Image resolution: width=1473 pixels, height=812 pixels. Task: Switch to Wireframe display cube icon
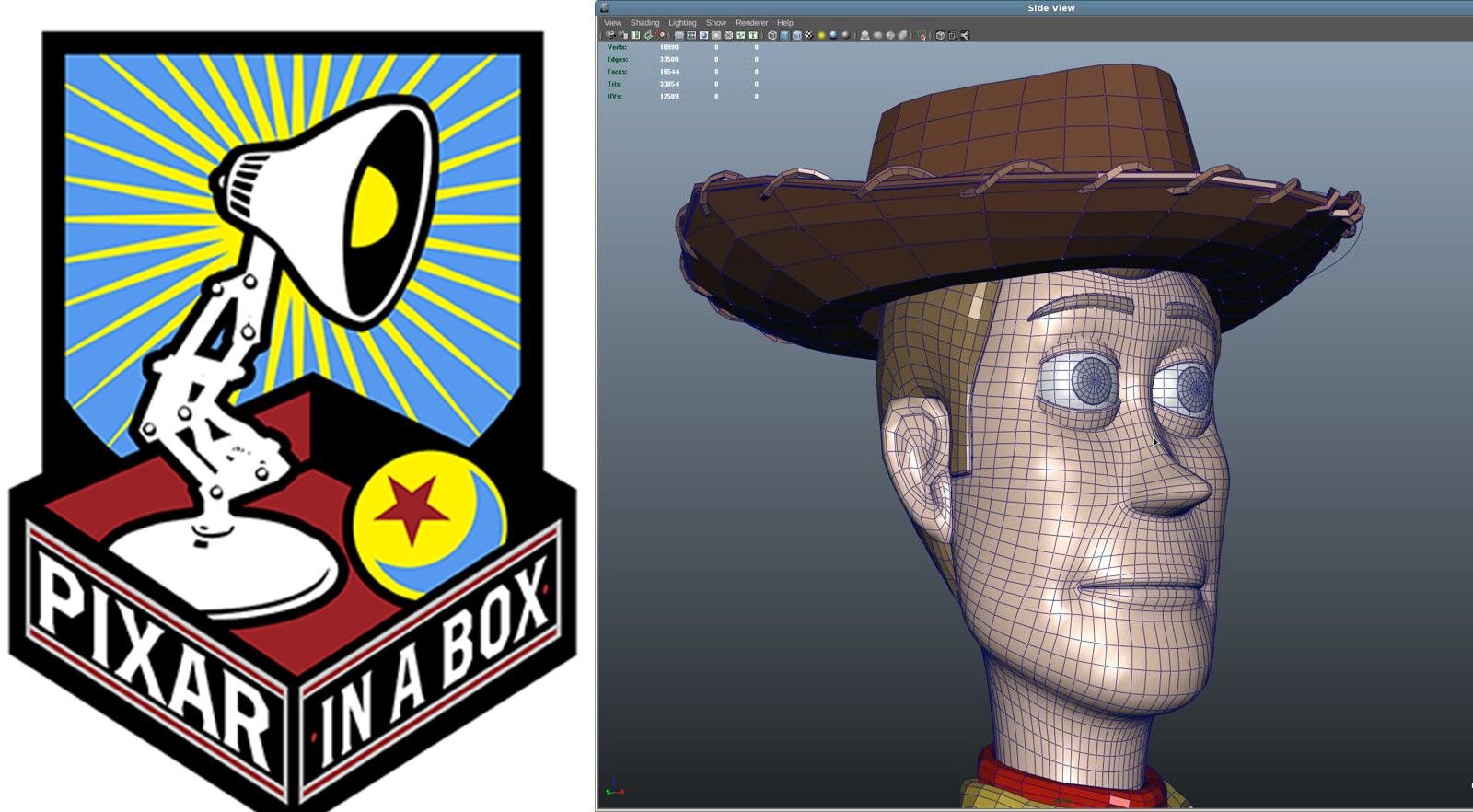[772, 35]
